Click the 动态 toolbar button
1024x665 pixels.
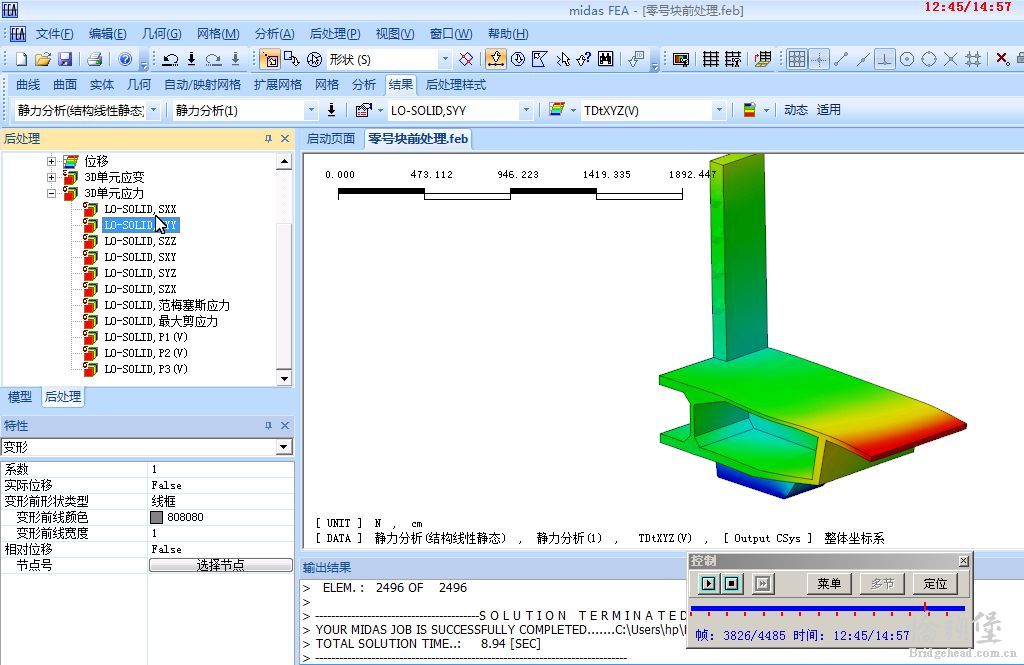pos(796,110)
